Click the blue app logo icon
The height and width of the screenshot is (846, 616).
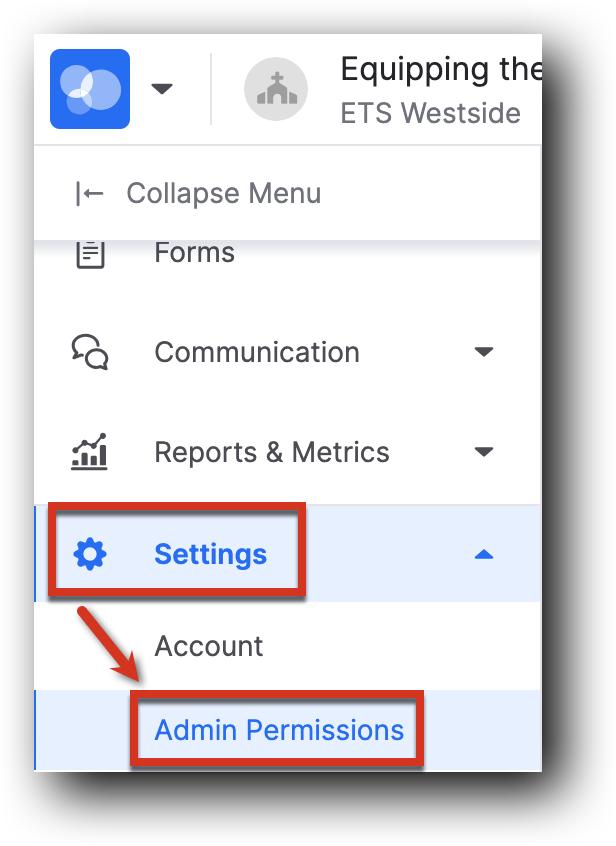(x=89, y=89)
